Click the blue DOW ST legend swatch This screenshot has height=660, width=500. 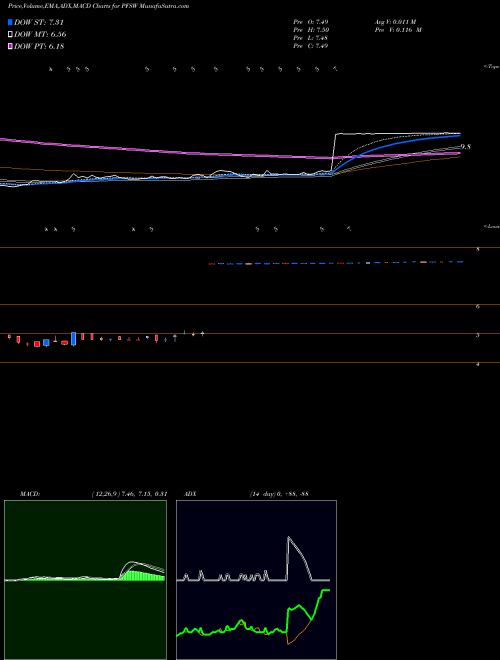coord(10,22)
